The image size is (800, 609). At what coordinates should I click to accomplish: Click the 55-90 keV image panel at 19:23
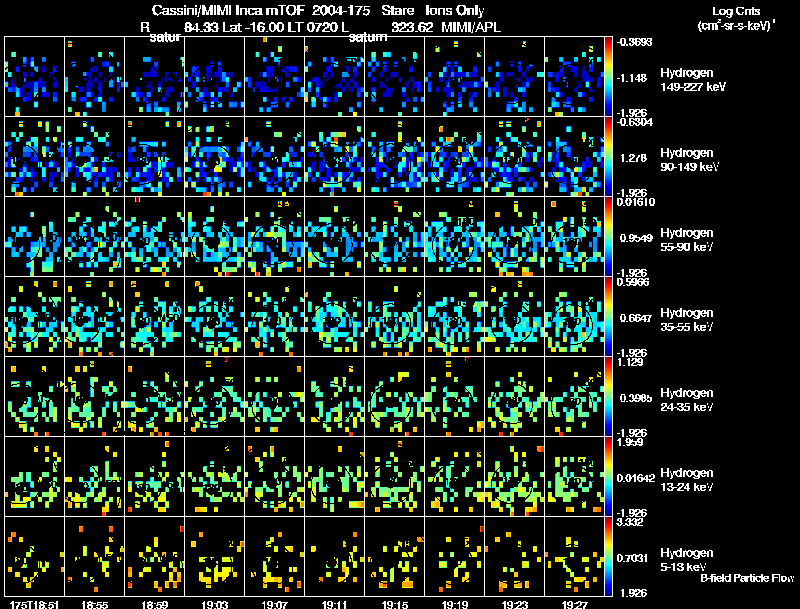click(x=515, y=237)
